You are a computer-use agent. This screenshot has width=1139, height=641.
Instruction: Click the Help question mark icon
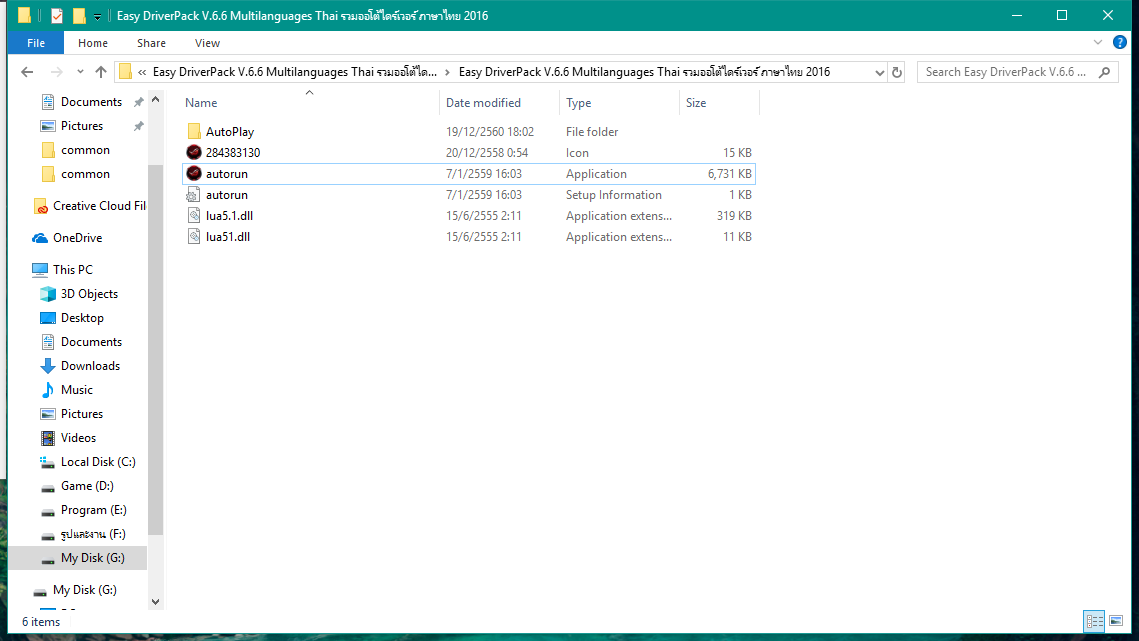[1119, 42]
